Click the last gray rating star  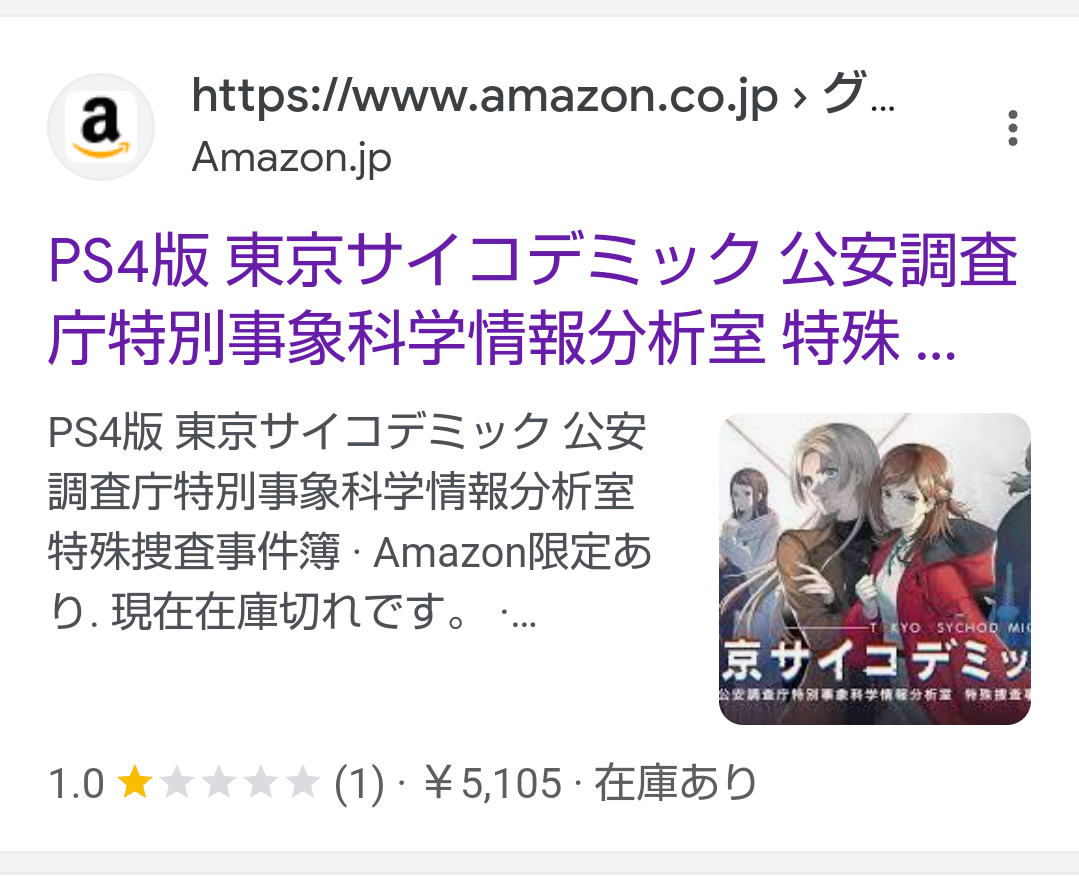[x=303, y=783]
